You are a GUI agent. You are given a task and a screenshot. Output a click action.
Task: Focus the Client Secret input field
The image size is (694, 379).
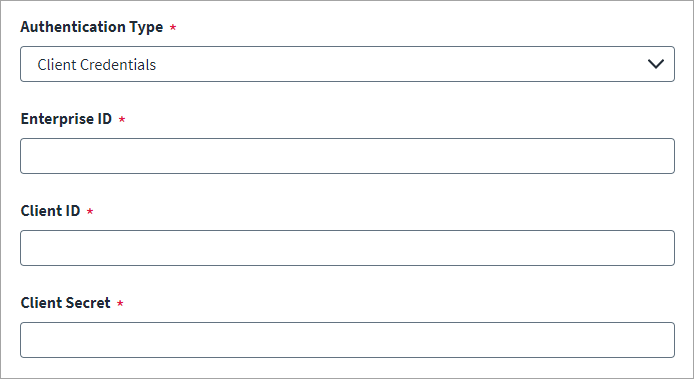pos(347,340)
